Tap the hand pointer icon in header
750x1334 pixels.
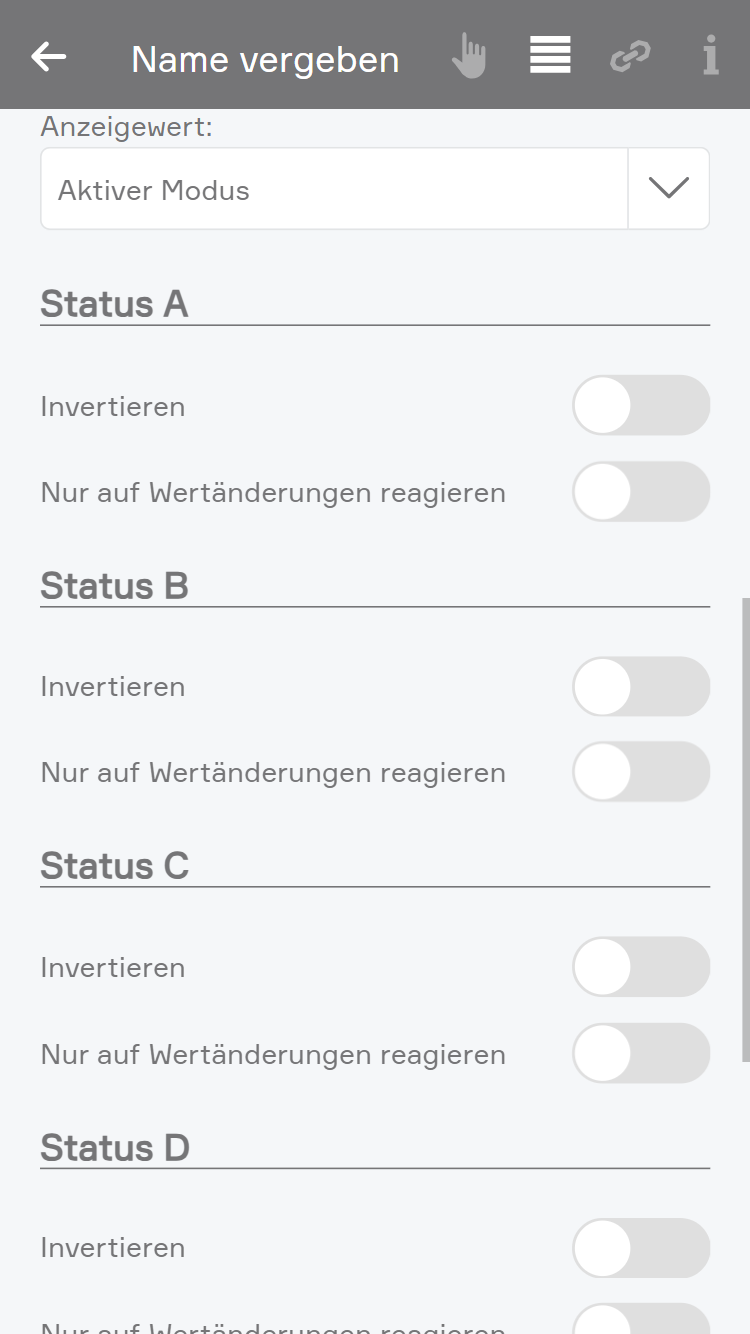(468, 56)
